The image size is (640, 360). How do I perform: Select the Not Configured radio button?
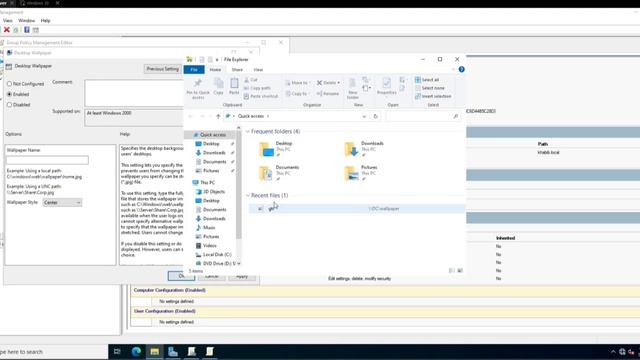9,84
